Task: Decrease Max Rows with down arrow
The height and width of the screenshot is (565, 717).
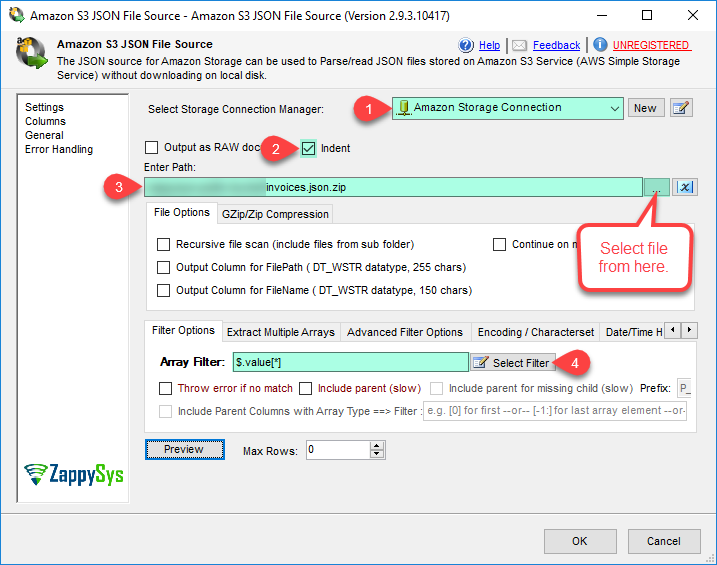Action: [377, 454]
